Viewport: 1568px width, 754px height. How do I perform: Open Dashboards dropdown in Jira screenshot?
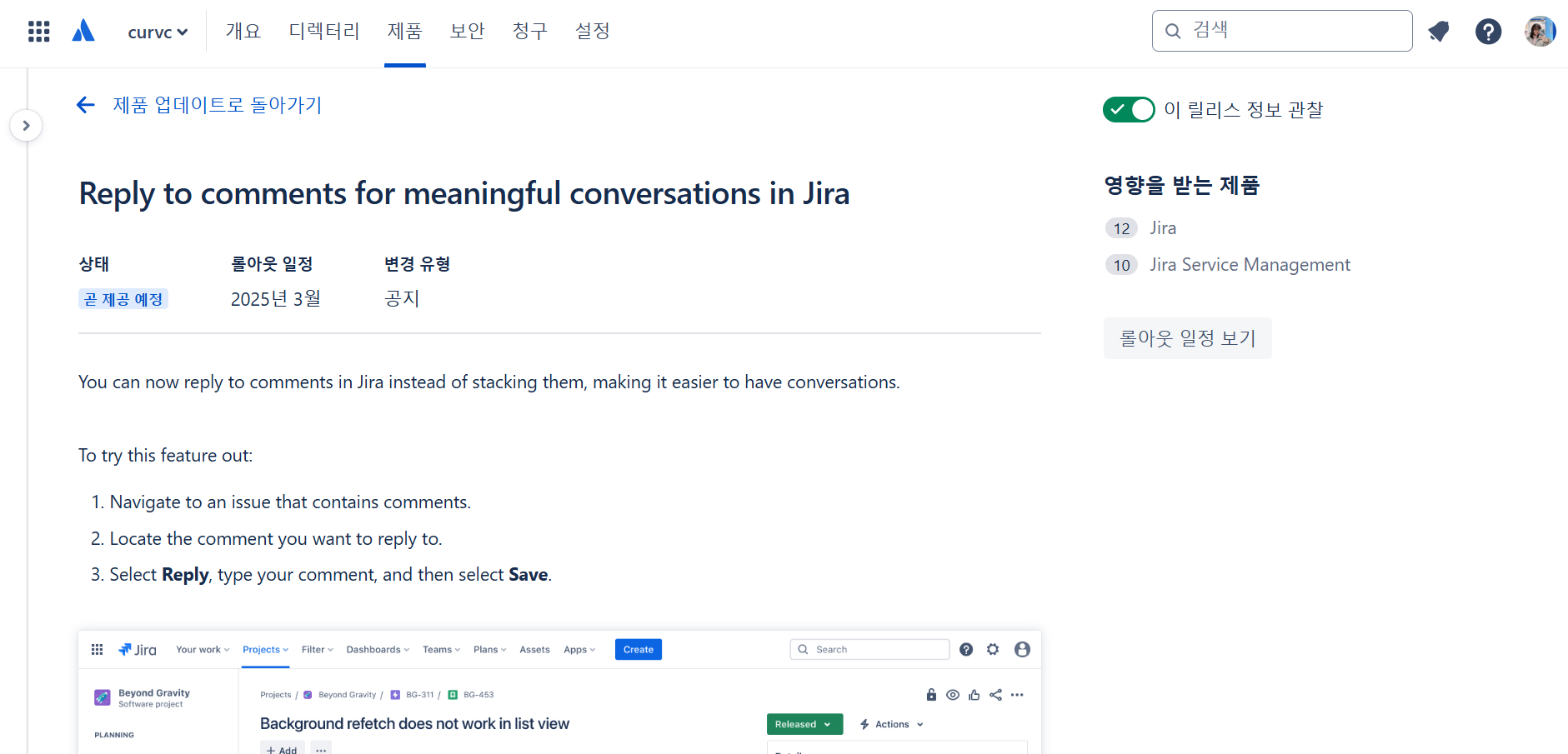(x=378, y=650)
